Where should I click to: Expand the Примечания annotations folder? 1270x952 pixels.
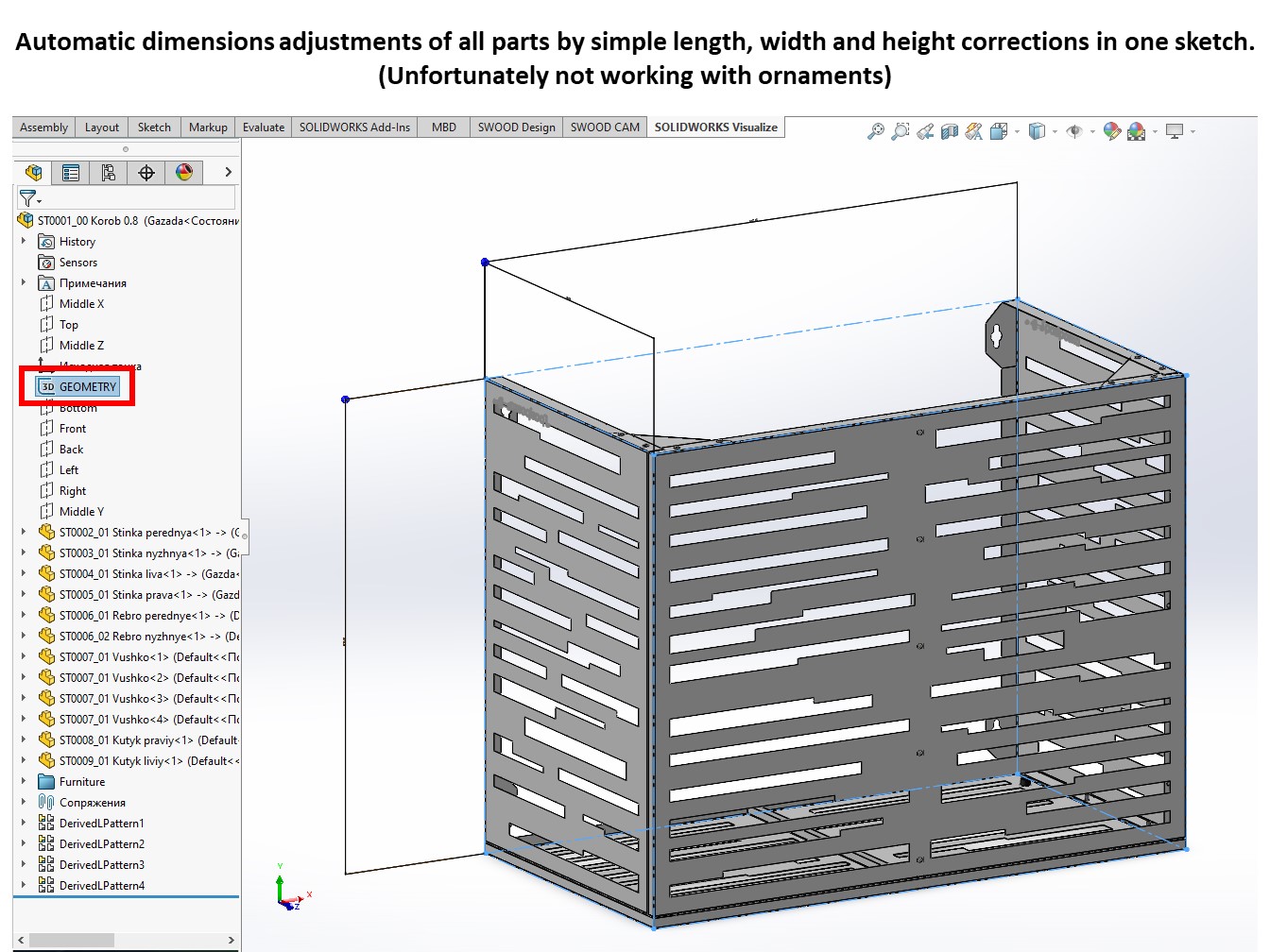(24, 283)
